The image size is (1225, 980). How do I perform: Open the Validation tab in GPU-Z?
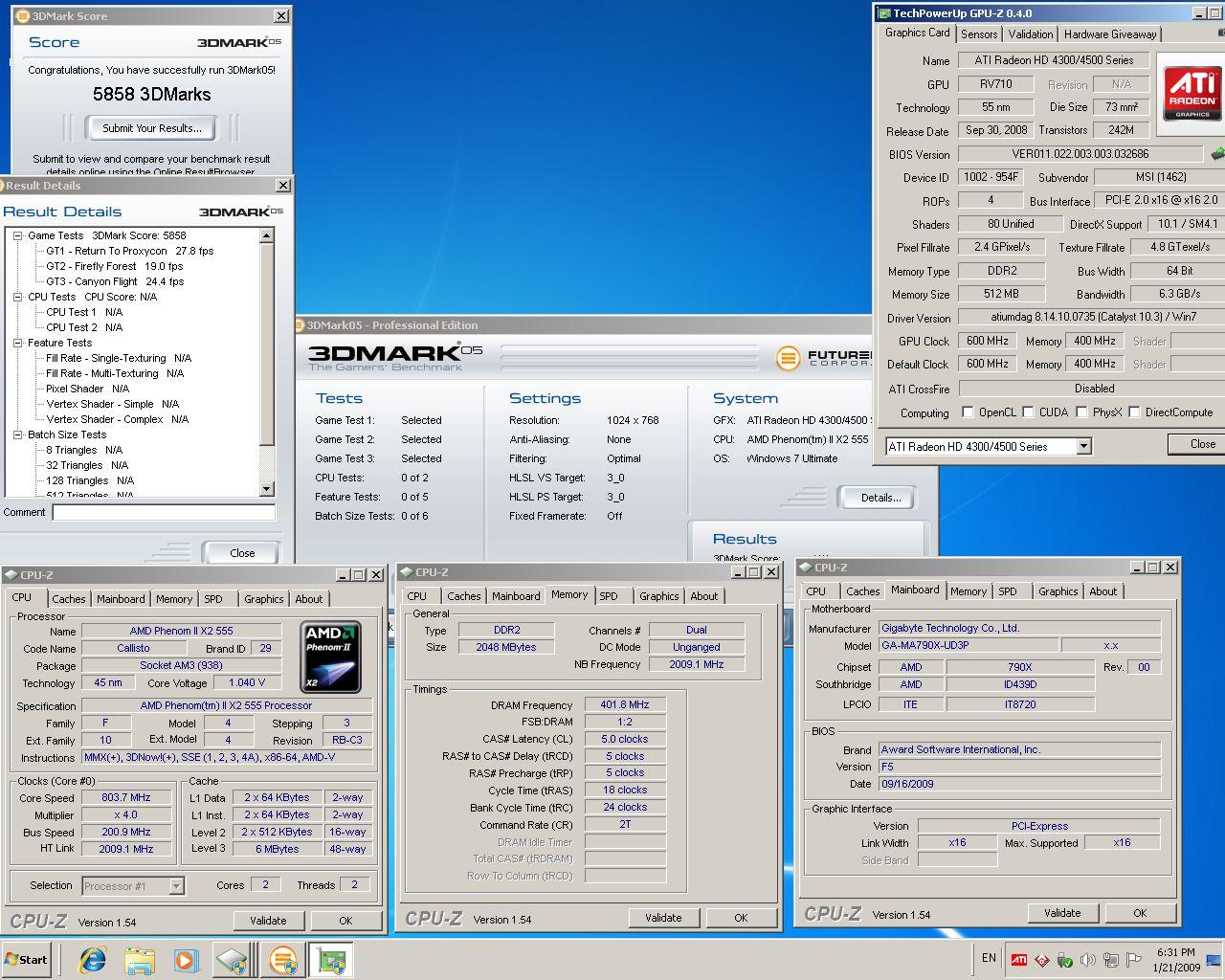[1031, 34]
